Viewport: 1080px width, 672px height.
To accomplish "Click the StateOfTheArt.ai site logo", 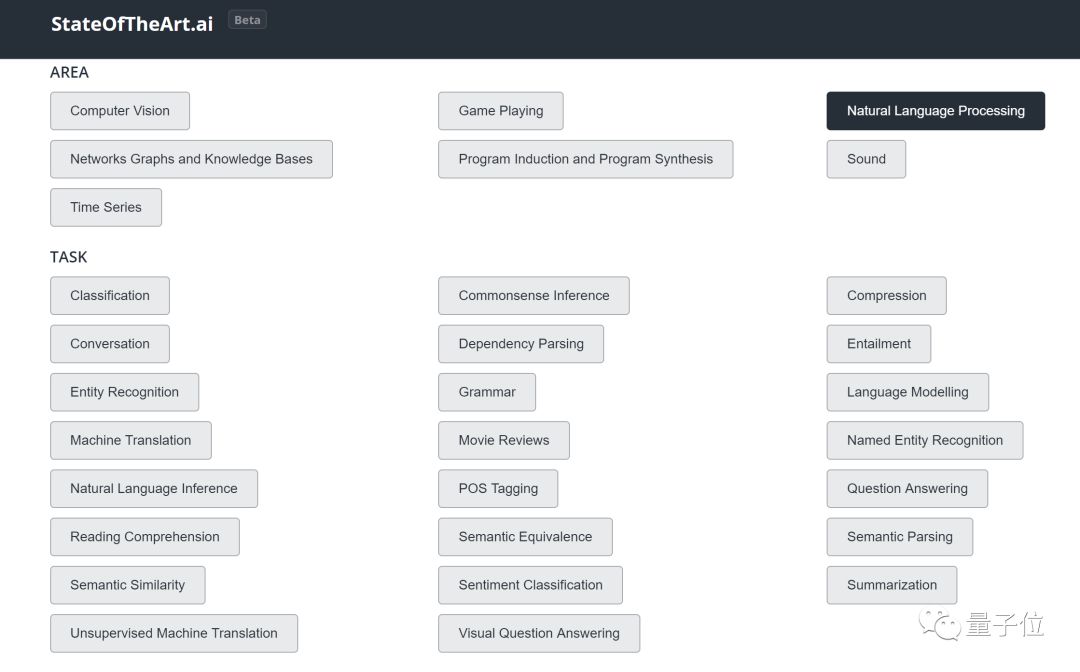I will click(x=132, y=25).
